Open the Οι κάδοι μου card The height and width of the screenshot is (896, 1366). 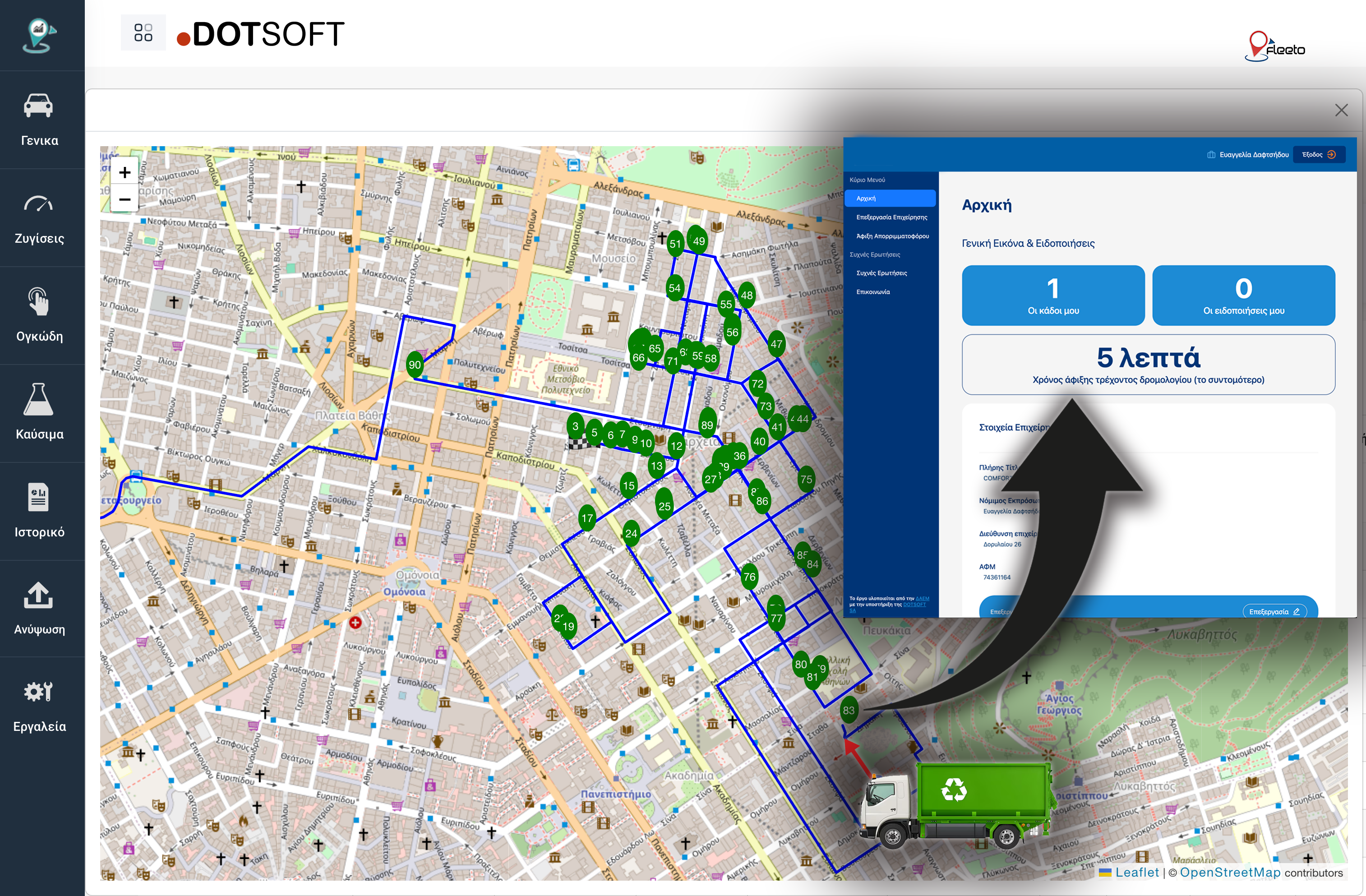tap(1052, 295)
